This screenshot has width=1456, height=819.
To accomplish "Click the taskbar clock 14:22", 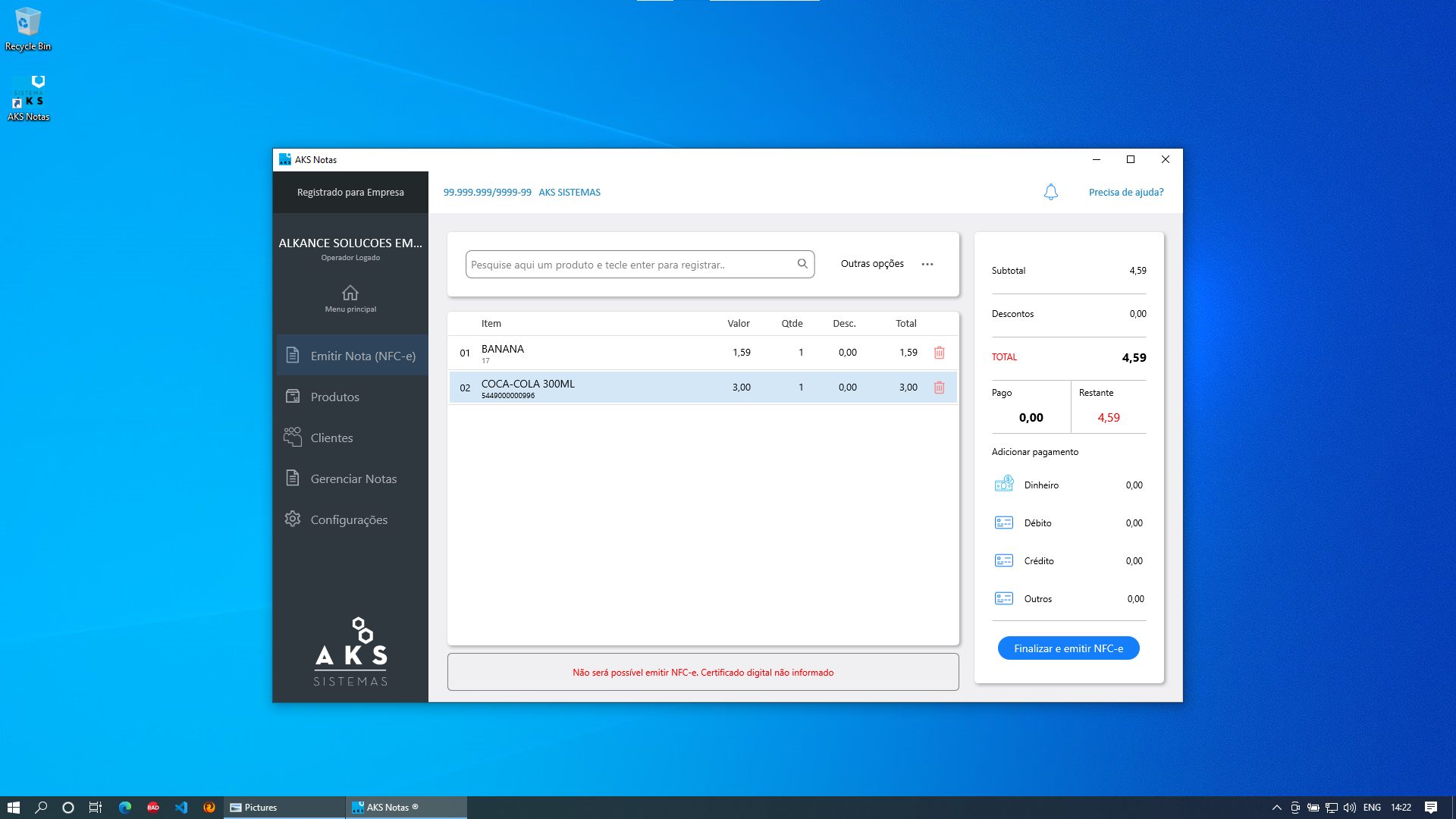I will pos(1401,808).
